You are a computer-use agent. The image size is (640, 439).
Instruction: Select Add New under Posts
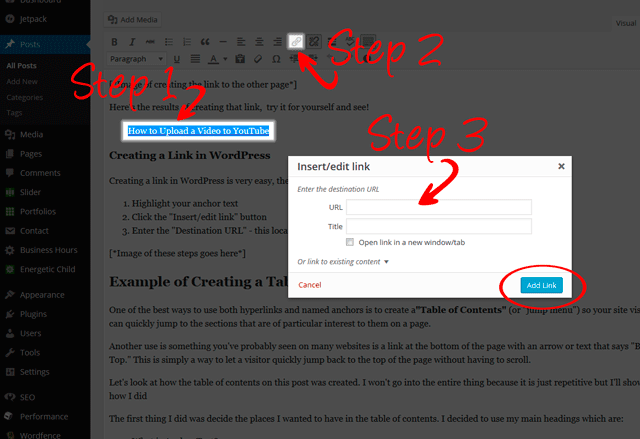pos(22,82)
